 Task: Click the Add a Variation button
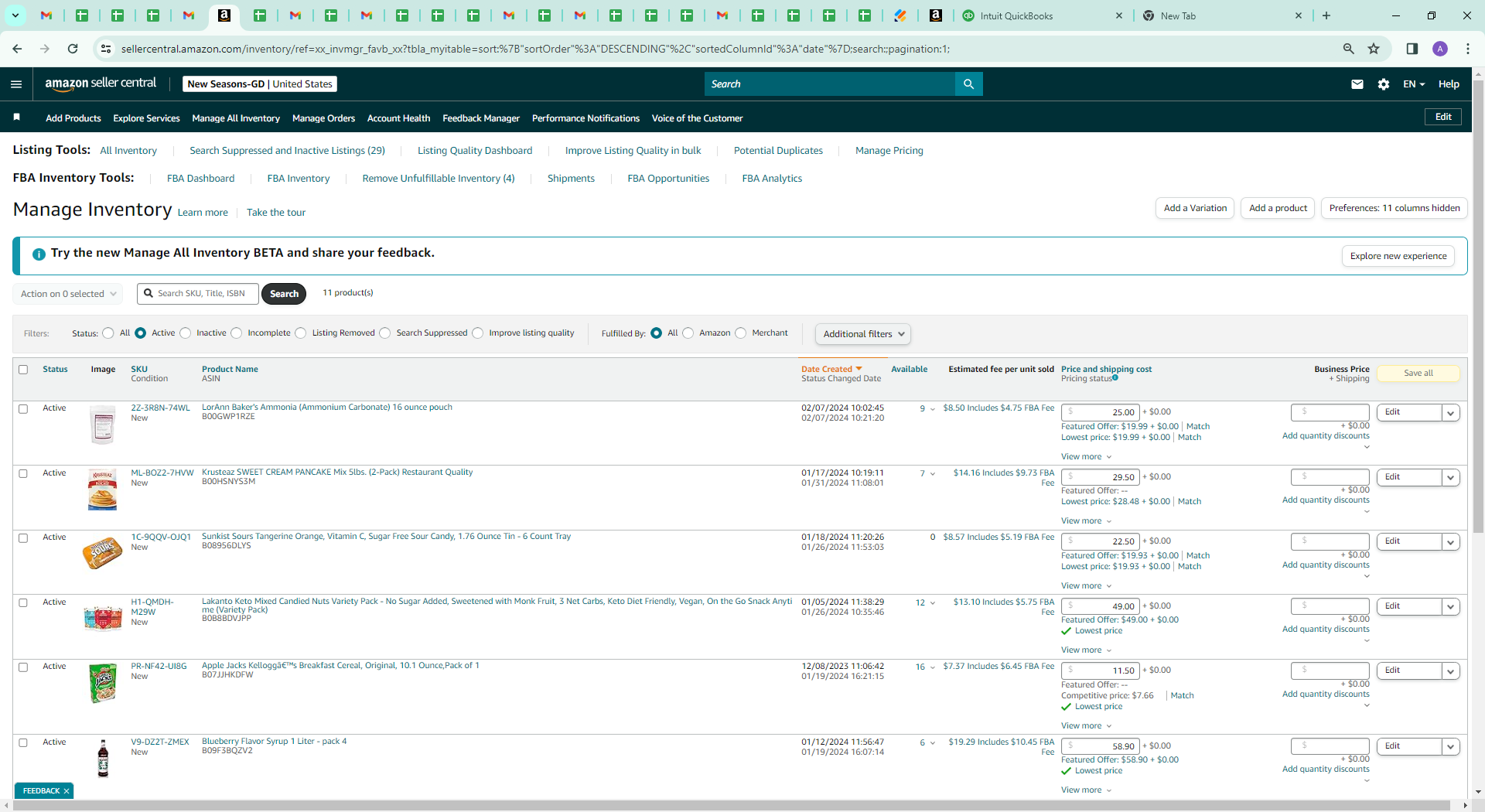[x=1195, y=208]
